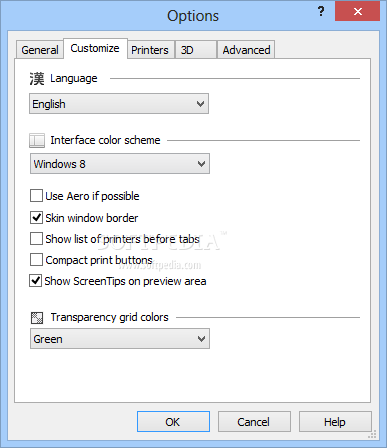Click the resize grip at dialog corner
Image resolution: width=387 pixels, height=448 pixels.
pyautogui.click(x=373, y=434)
